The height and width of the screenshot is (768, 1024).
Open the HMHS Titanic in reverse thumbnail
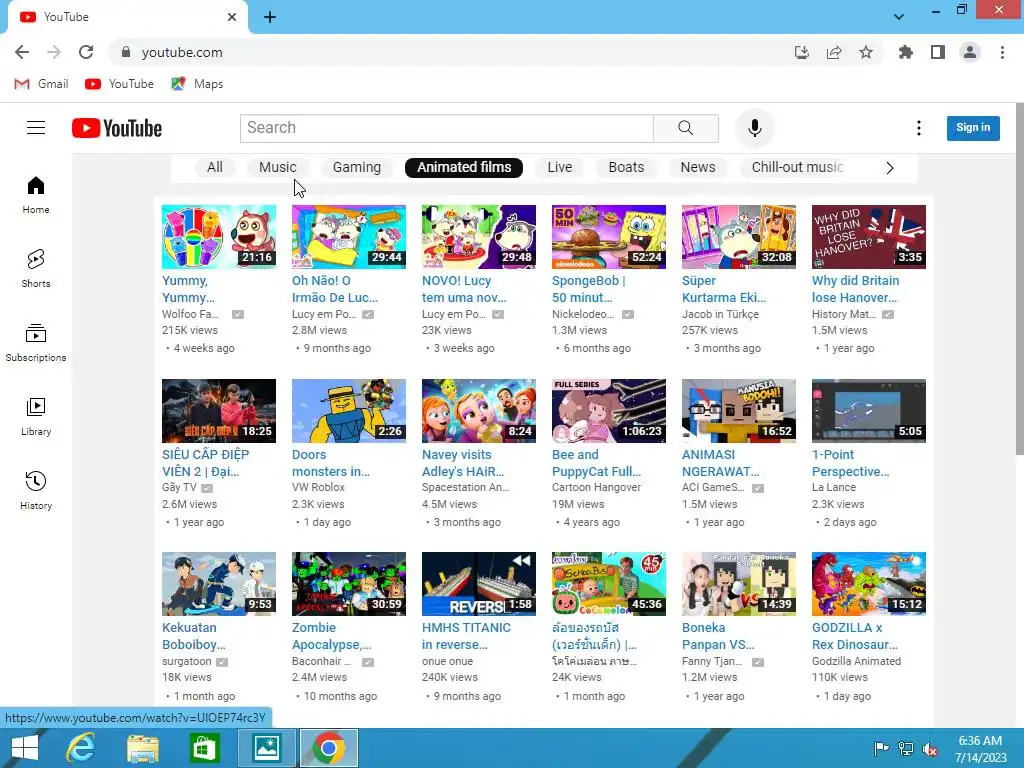(479, 584)
